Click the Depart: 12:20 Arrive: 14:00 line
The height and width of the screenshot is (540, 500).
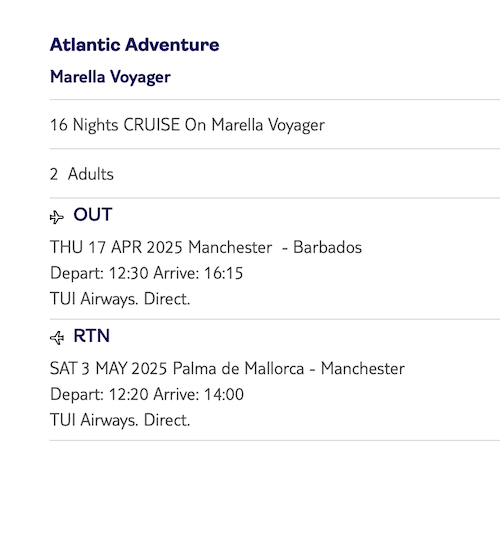coord(147,394)
